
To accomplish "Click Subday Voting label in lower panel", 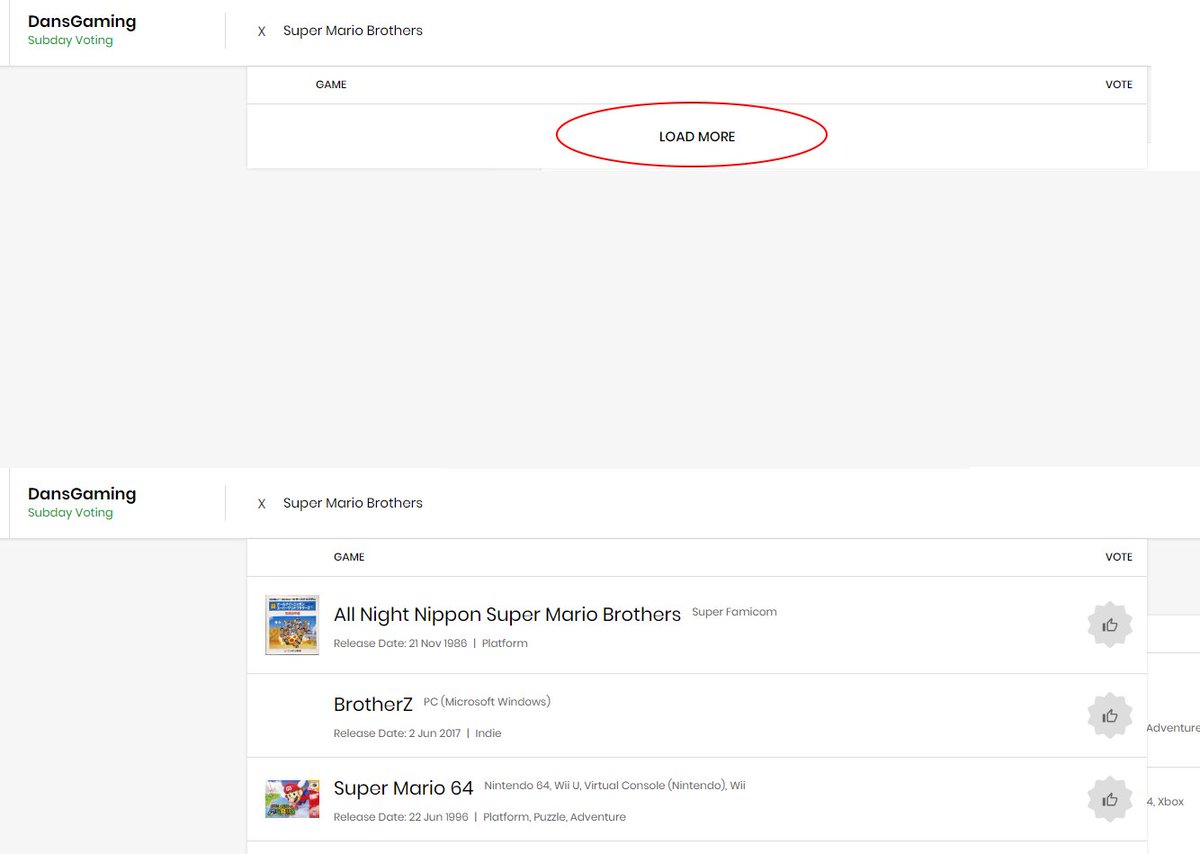I will click(x=70, y=513).
